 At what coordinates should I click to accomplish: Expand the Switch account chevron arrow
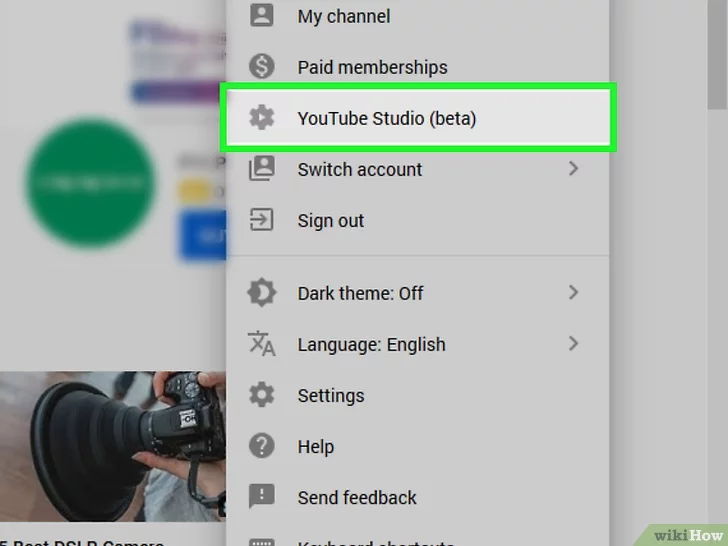coord(573,169)
